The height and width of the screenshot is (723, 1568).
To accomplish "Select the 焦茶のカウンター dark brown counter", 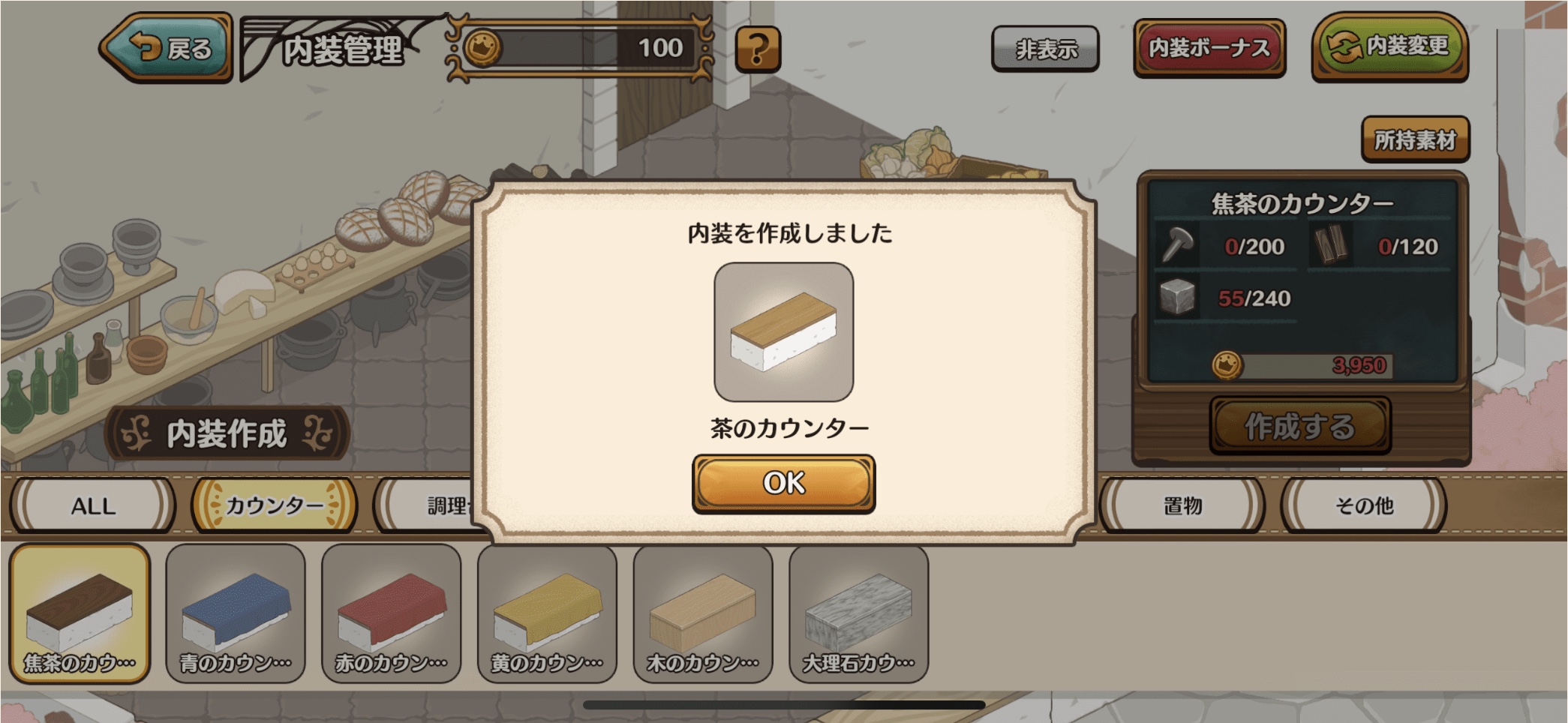I will click(x=80, y=613).
